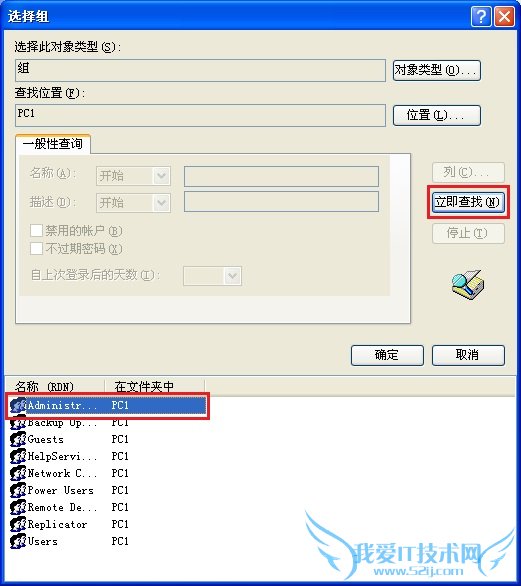Click the Administrators group icon
Viewport: 521px width, 586px height.
[18, 405]
